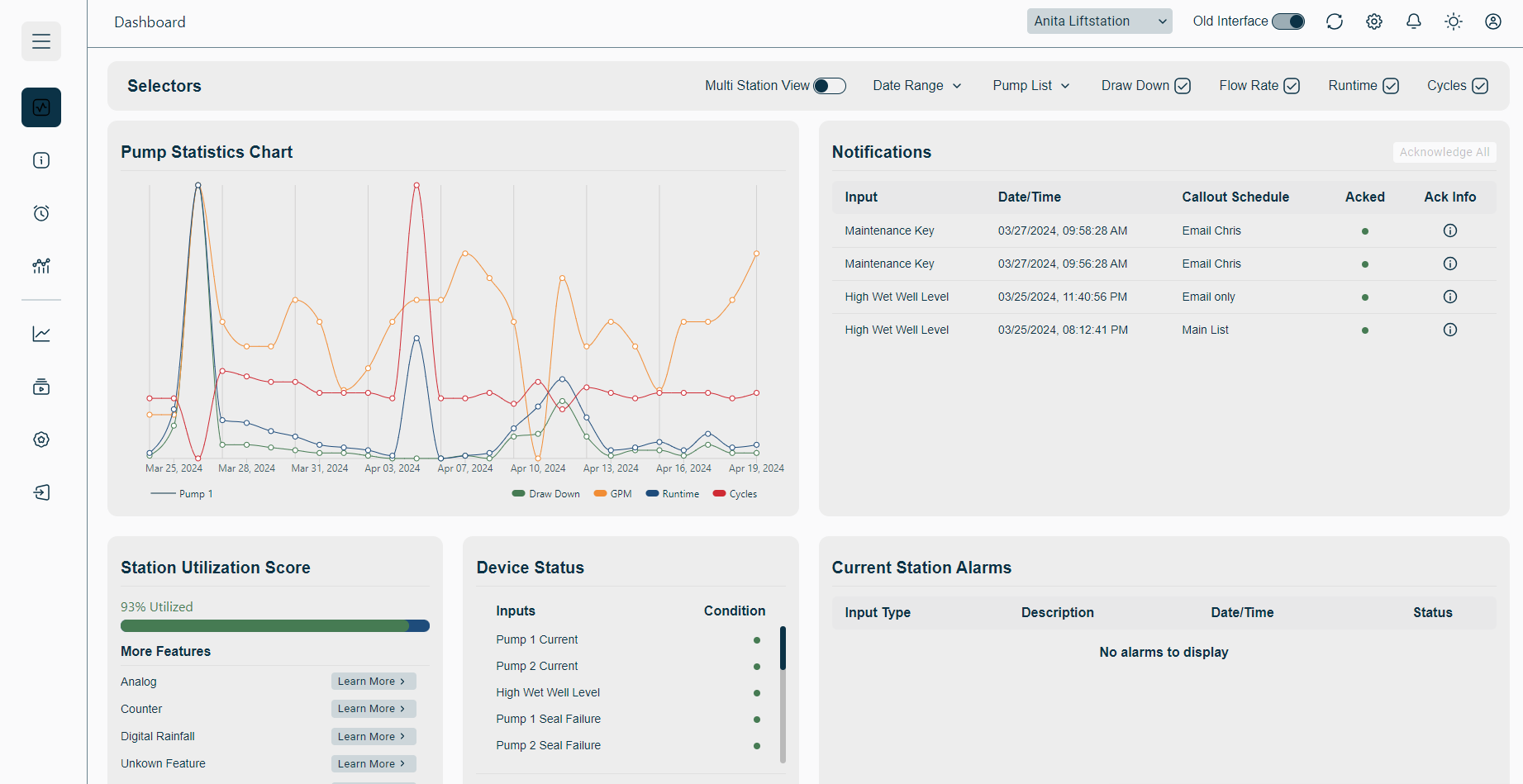Enable Multi Station View

tap(830, 85)
